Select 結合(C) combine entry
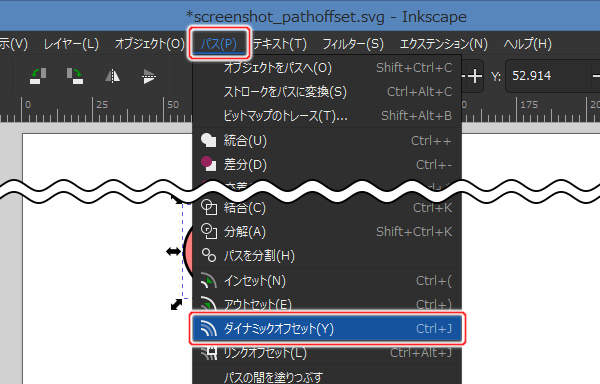Viewport: 600px width, 384px height. click(327, 208)
